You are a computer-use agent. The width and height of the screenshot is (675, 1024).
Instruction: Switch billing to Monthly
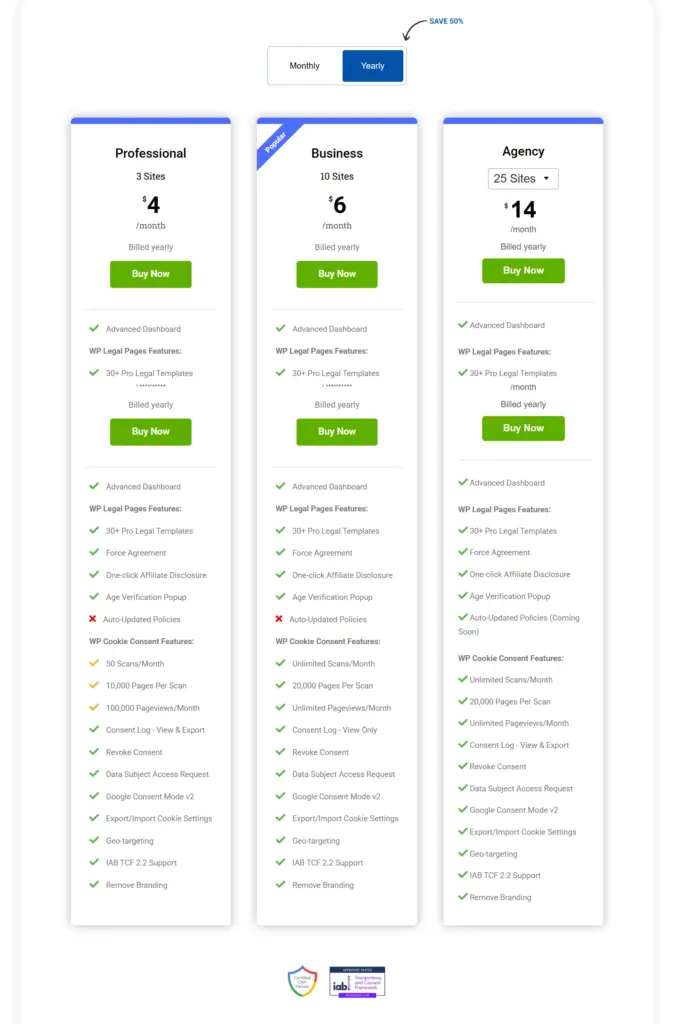tap(303, 65)
